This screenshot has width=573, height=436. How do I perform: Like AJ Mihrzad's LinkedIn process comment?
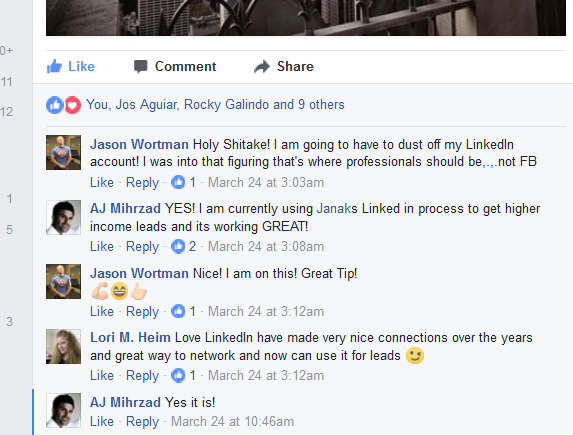click(x=102, y=246)
